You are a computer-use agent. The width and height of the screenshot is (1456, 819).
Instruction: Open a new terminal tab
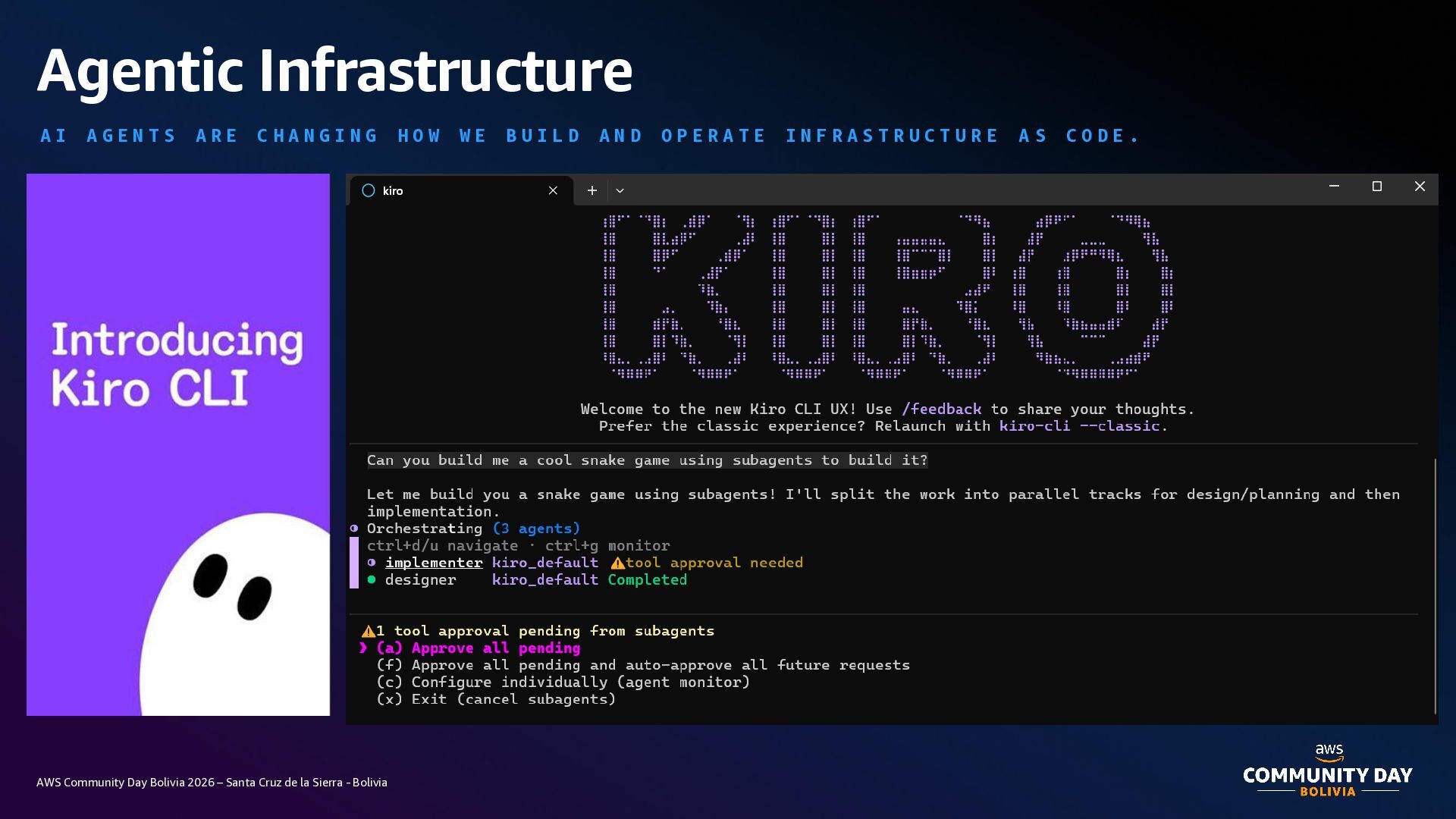pyautogui.click(x=592, y=190)
